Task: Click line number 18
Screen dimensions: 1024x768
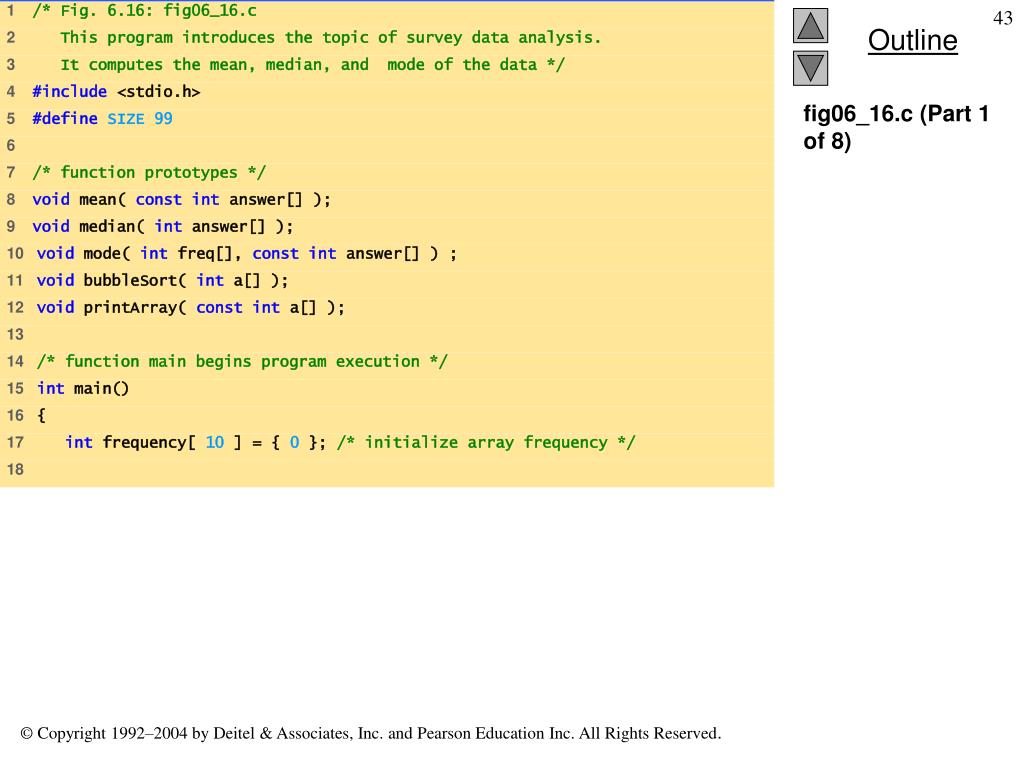Action: [x=15, y=469]
